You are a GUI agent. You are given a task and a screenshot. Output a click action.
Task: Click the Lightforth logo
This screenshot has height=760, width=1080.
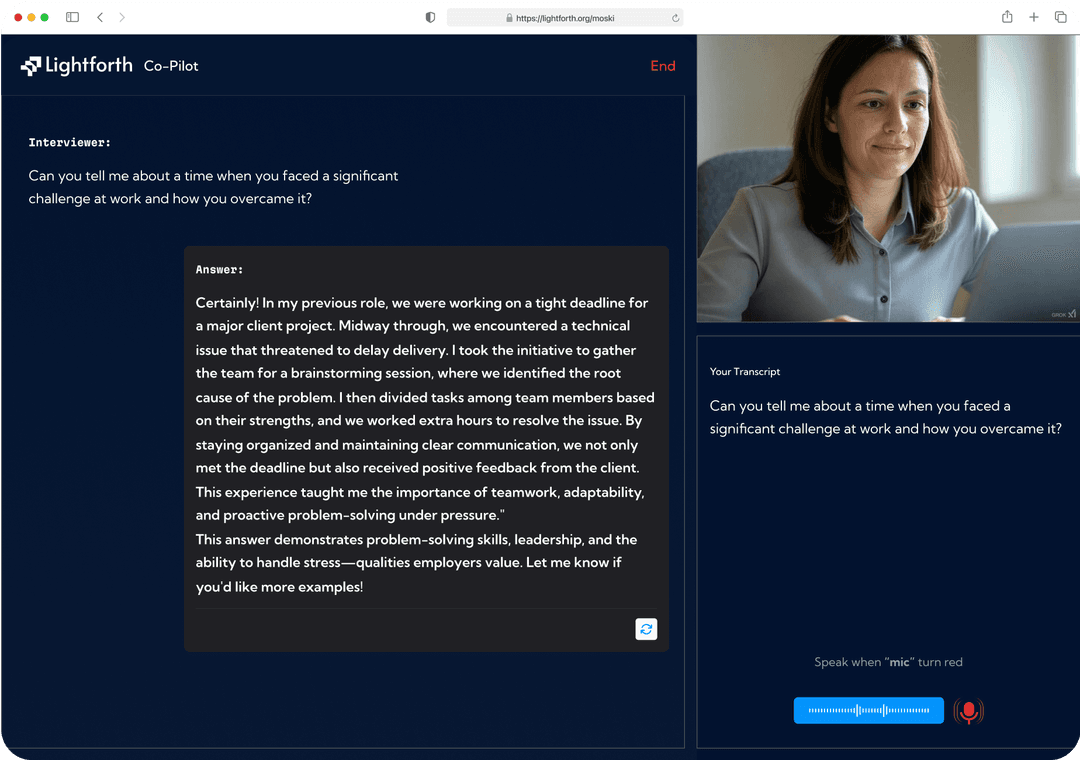[x=77, y=66]
